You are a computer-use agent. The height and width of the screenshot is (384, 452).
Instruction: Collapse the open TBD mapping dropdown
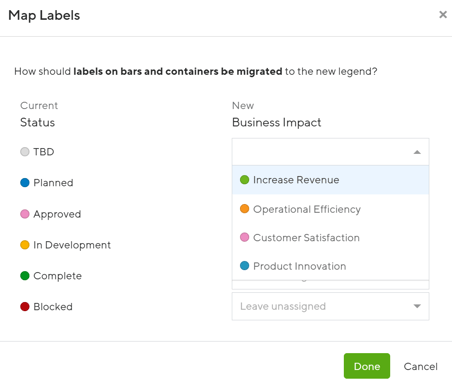pyautogui.click(x=417, y=152)
